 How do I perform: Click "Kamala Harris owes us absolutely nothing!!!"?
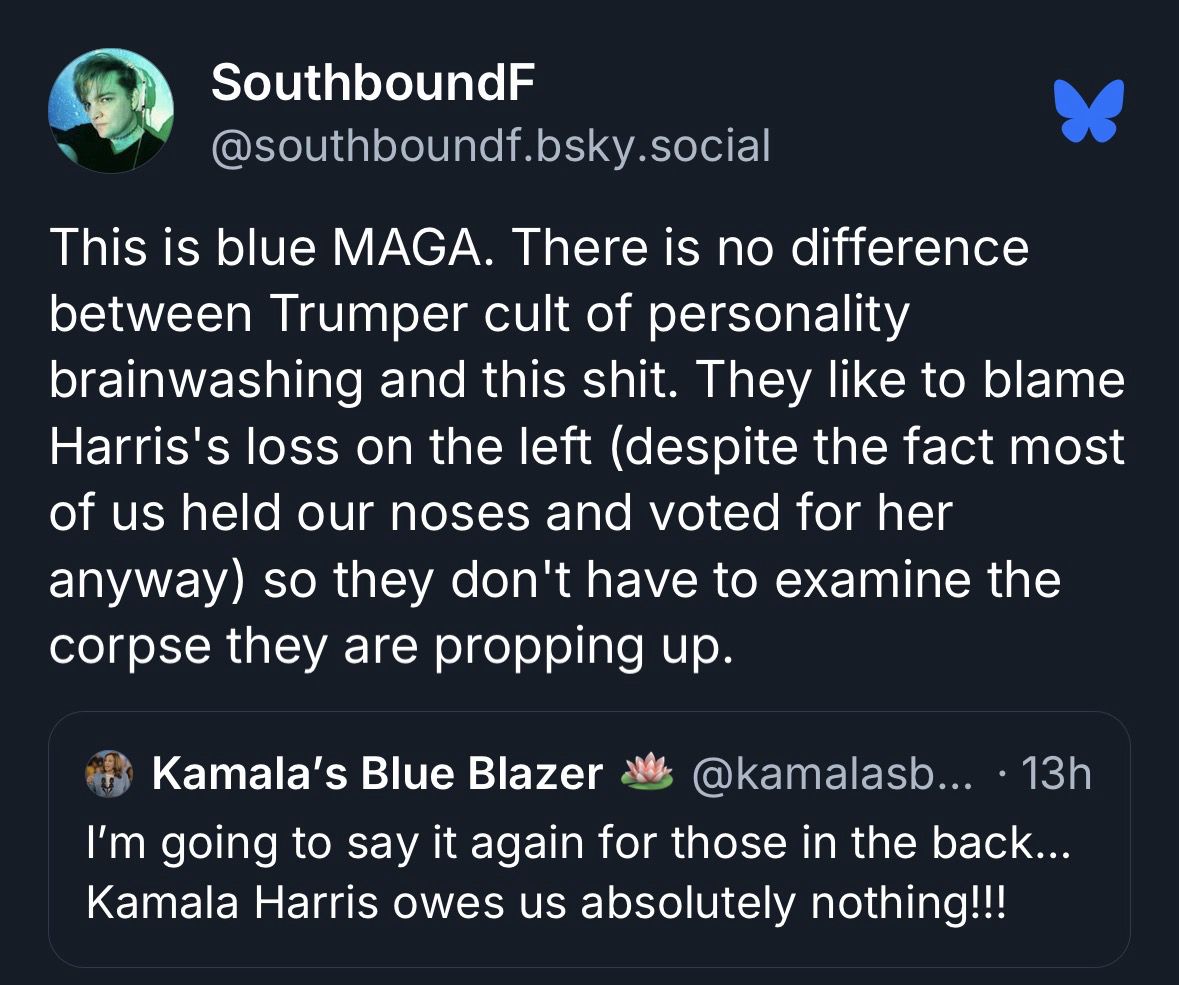[x=547, y=902]
